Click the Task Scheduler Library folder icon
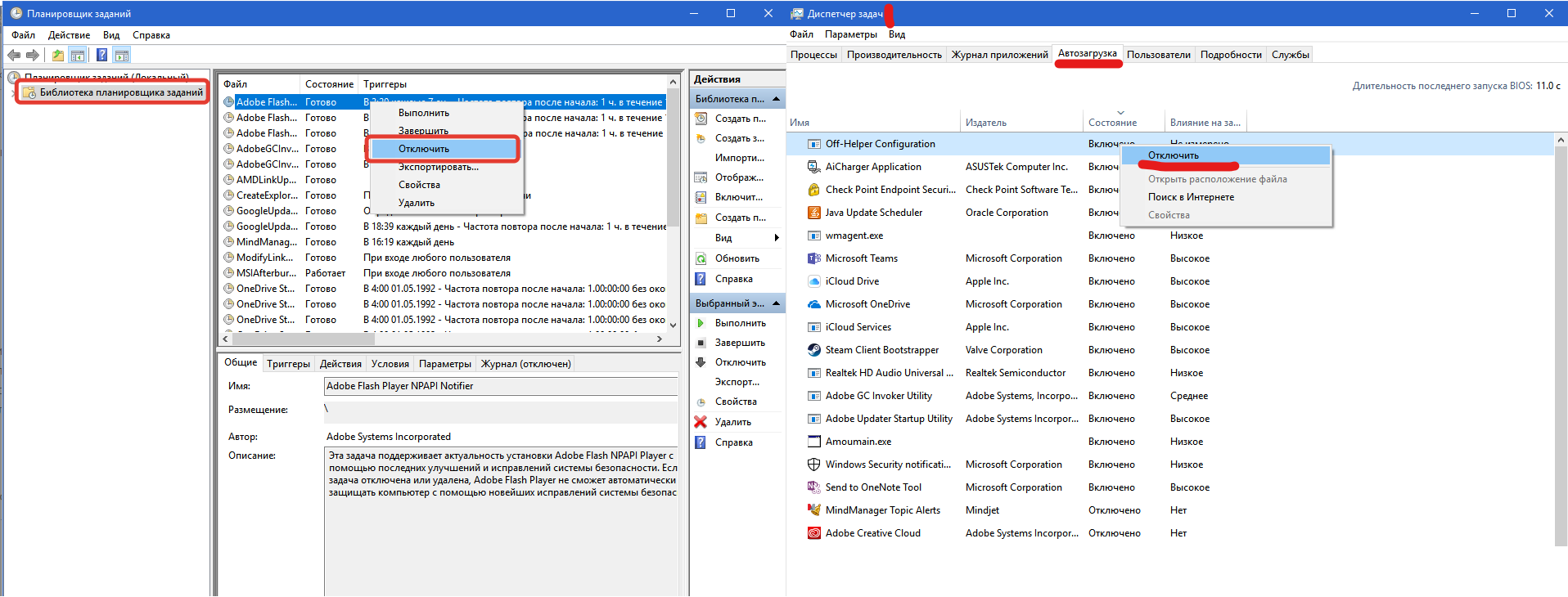Viewport: 1568px width, 597px height. pyautogui.click(x=29, y=92)
